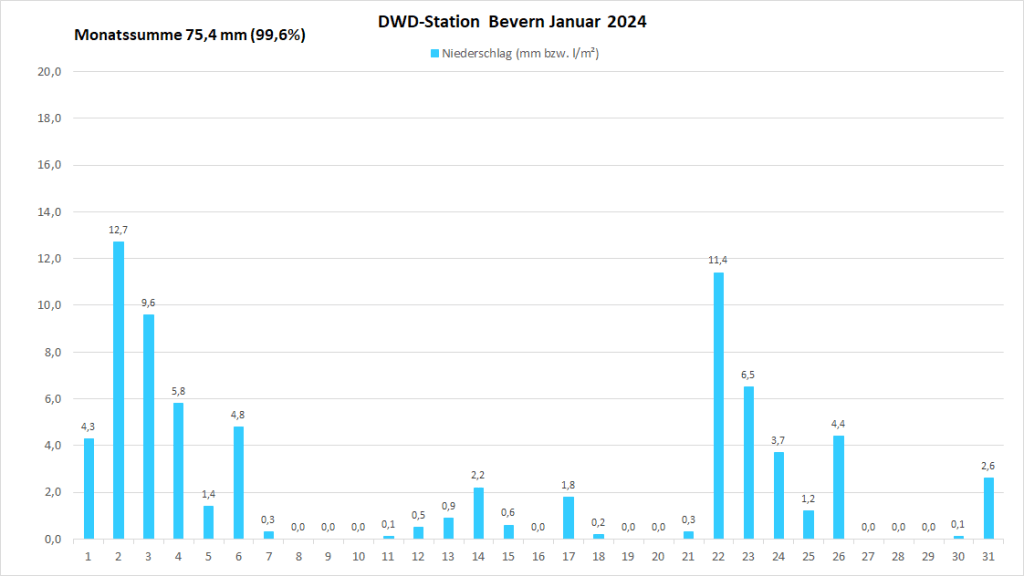The image size is (1024, 576).
Task: Select the day 31 bar valued 2,6
Action: coord(988,508)
